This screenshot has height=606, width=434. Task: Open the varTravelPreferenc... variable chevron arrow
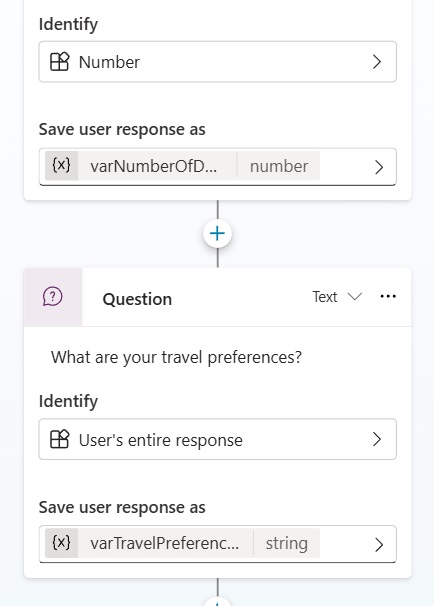click(379, 545)
